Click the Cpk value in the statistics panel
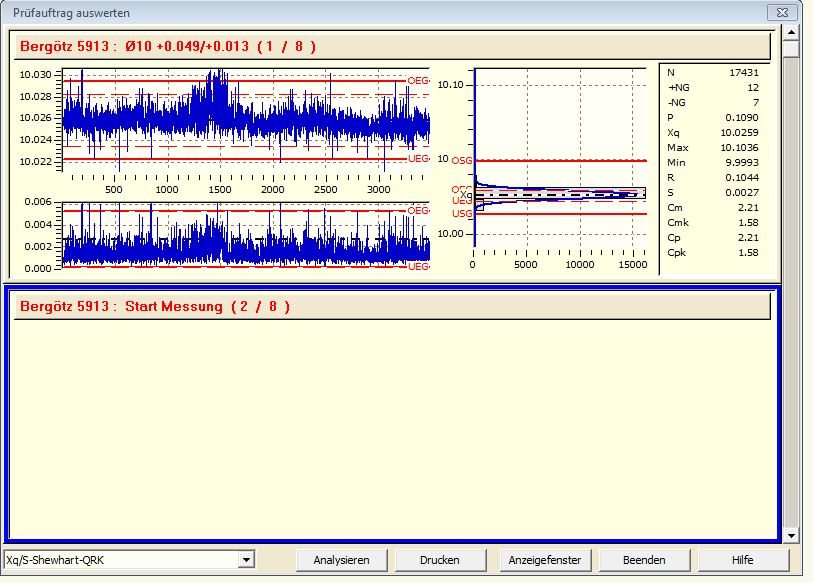This screenshot has height=583, width=813. 739,253
